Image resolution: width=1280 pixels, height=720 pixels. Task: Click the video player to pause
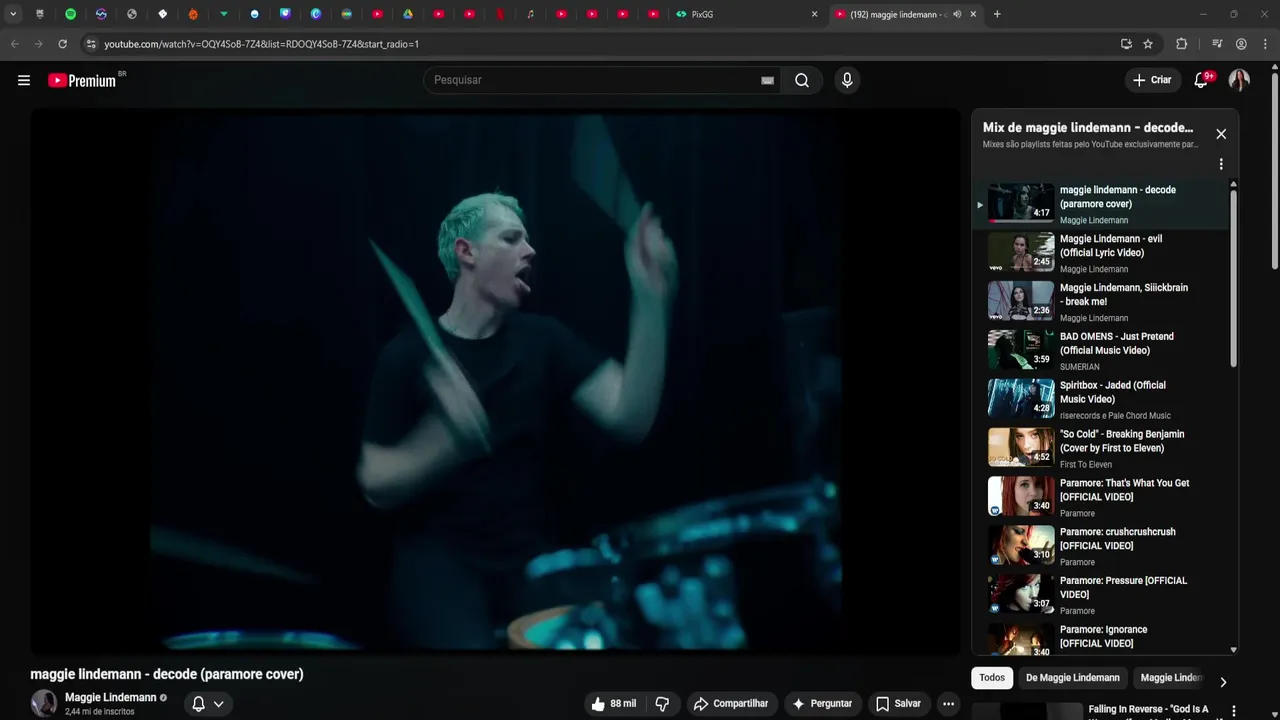pos(496,382)
